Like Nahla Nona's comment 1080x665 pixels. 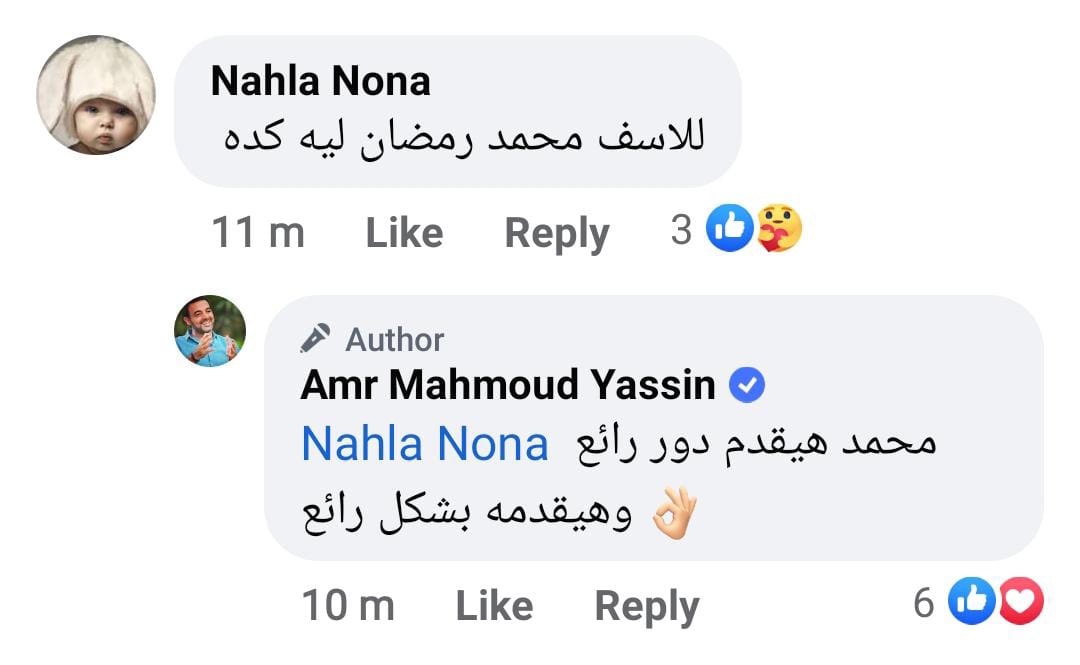pyautogui.click(x=404, y=233)
